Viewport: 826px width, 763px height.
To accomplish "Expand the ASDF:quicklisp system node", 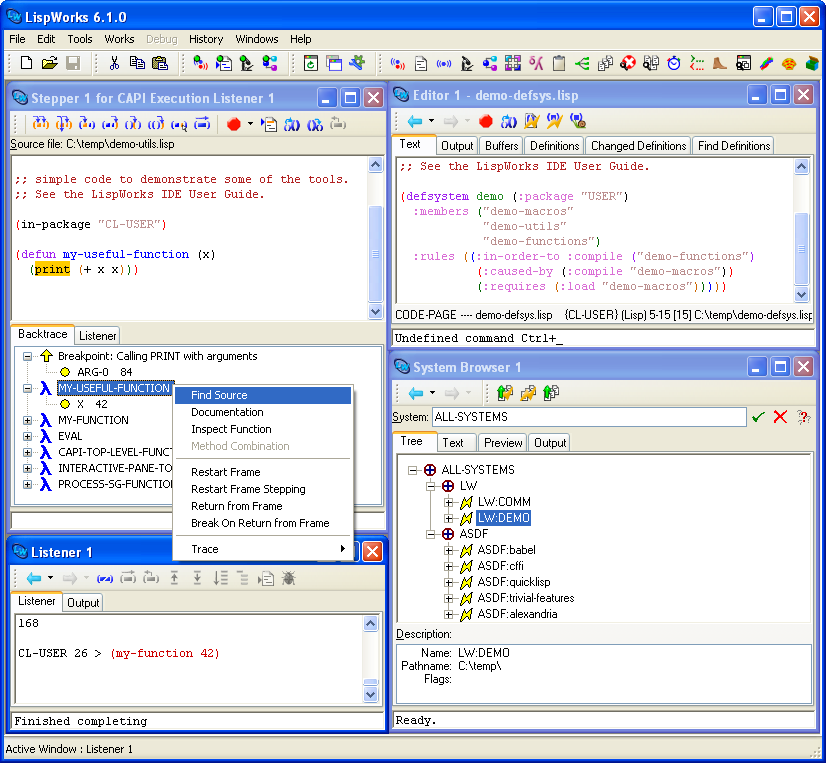I will (449, 582).
